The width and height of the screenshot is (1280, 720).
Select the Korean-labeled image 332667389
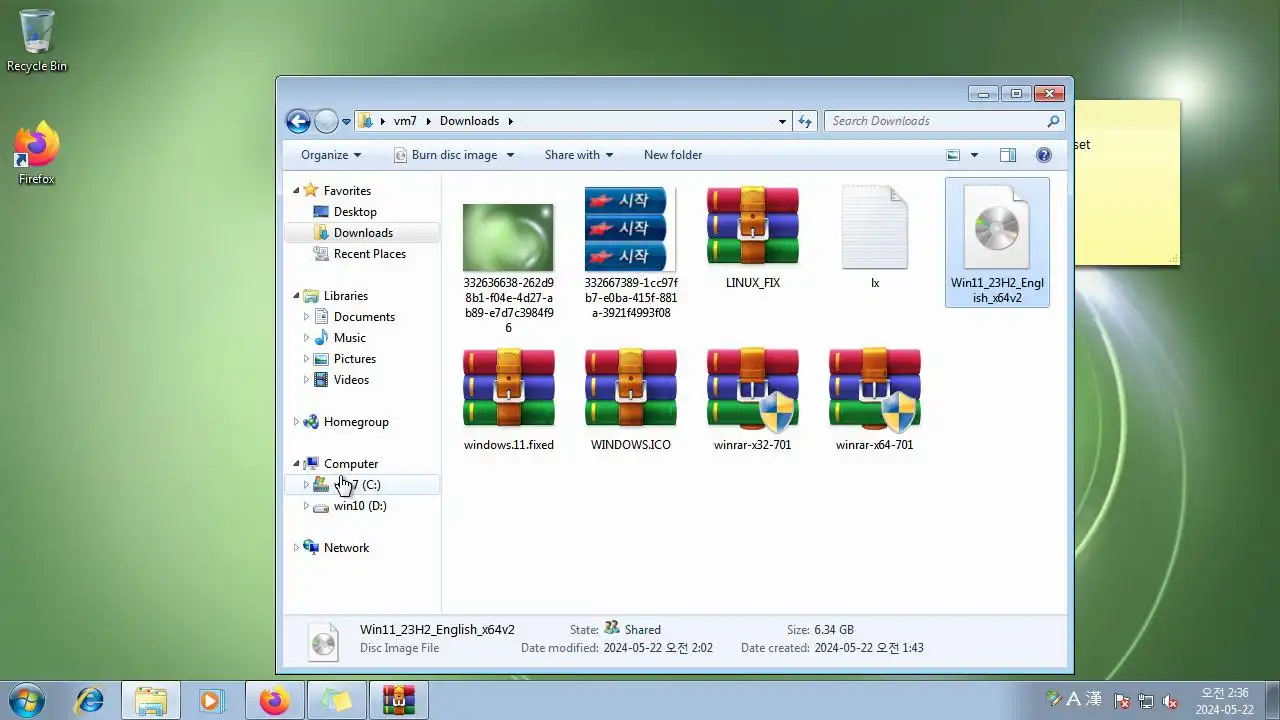point(630,252)
